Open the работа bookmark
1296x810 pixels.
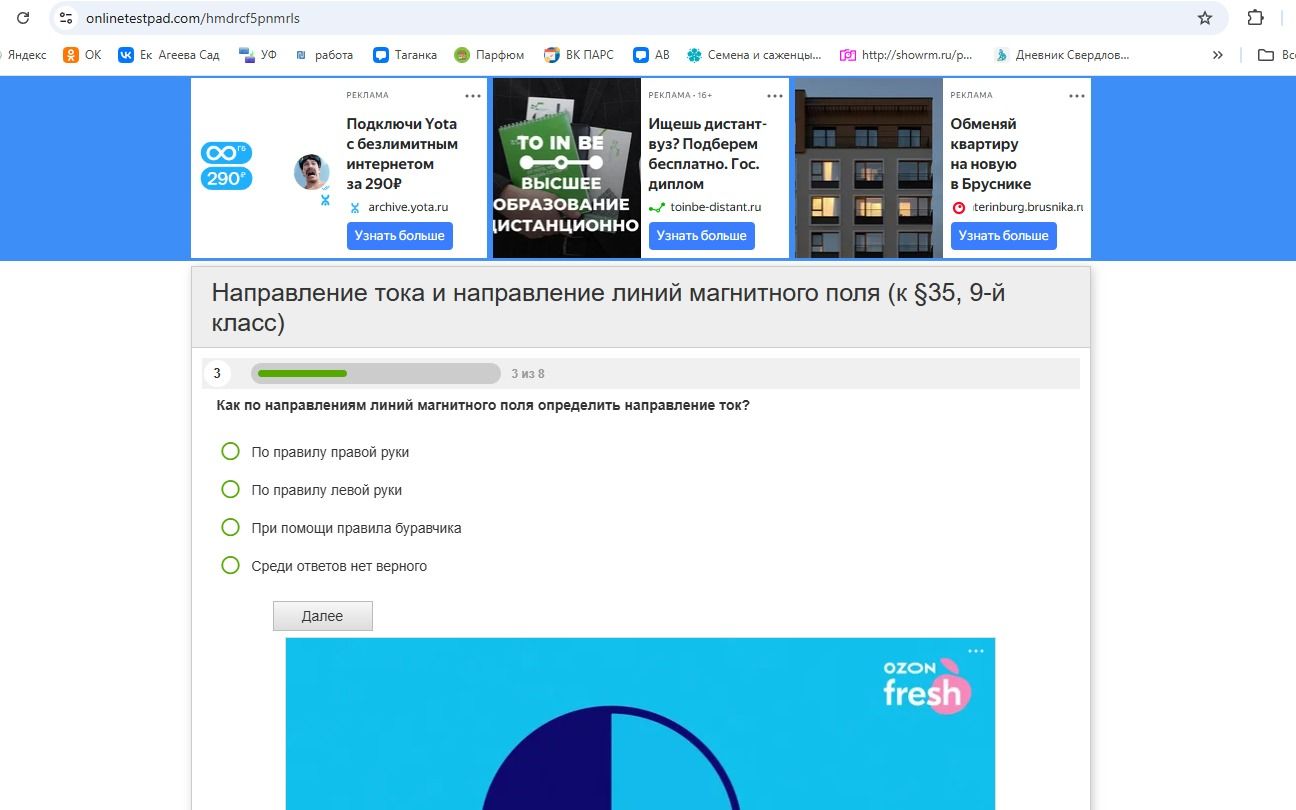coord(324,55)
